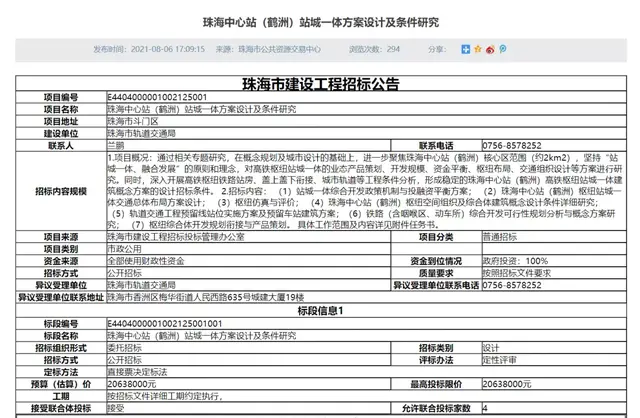Click the 分享 label in info bar
Viewport: 640px width, 418px height.
438,49
